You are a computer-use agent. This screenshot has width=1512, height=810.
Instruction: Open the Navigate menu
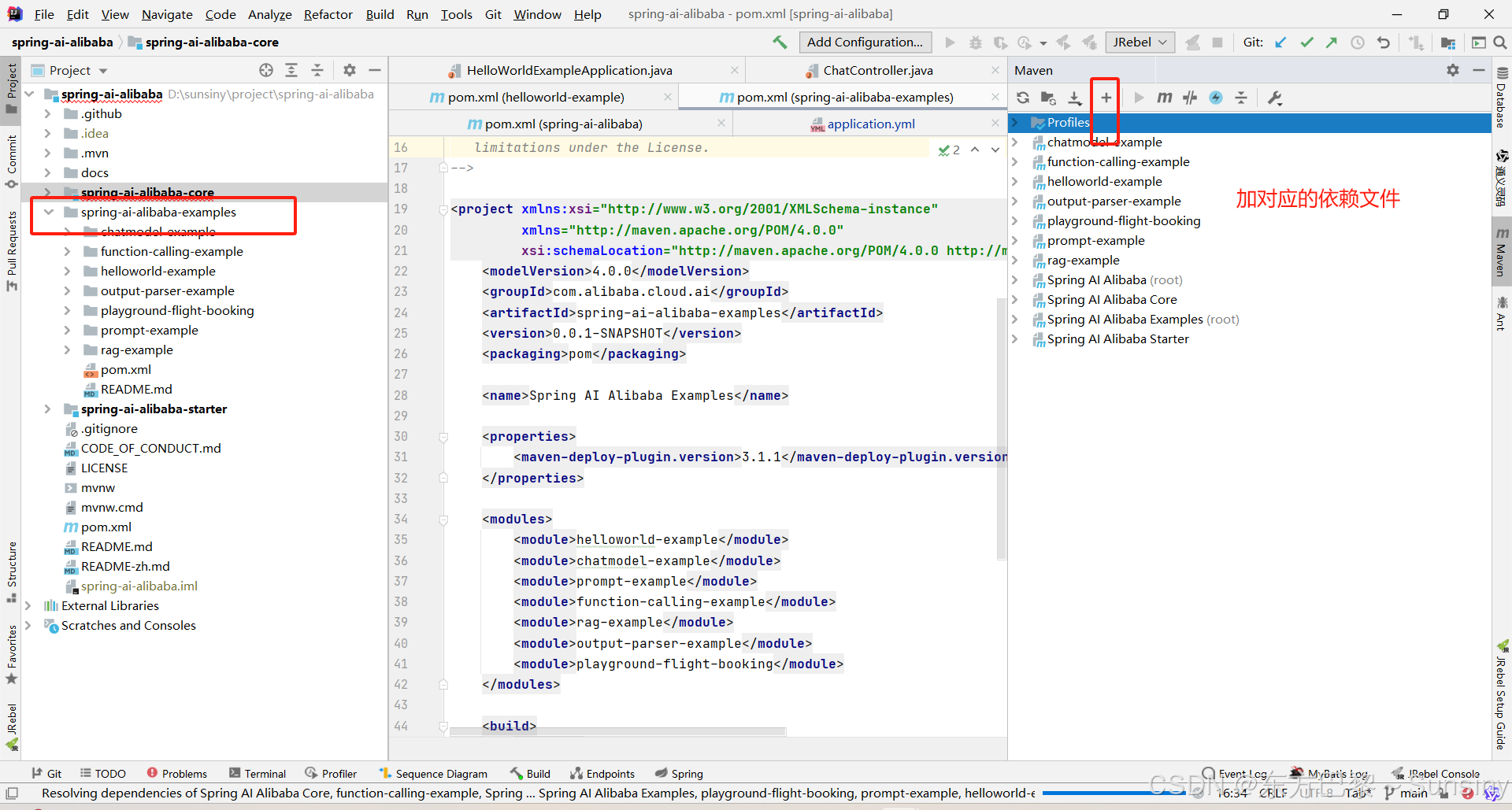click(x=167, y=14)
